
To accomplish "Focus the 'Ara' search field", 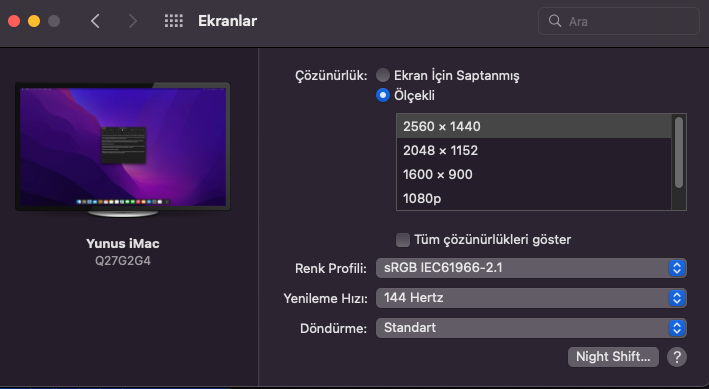I will pyautogui.click(x=619, y=21).
